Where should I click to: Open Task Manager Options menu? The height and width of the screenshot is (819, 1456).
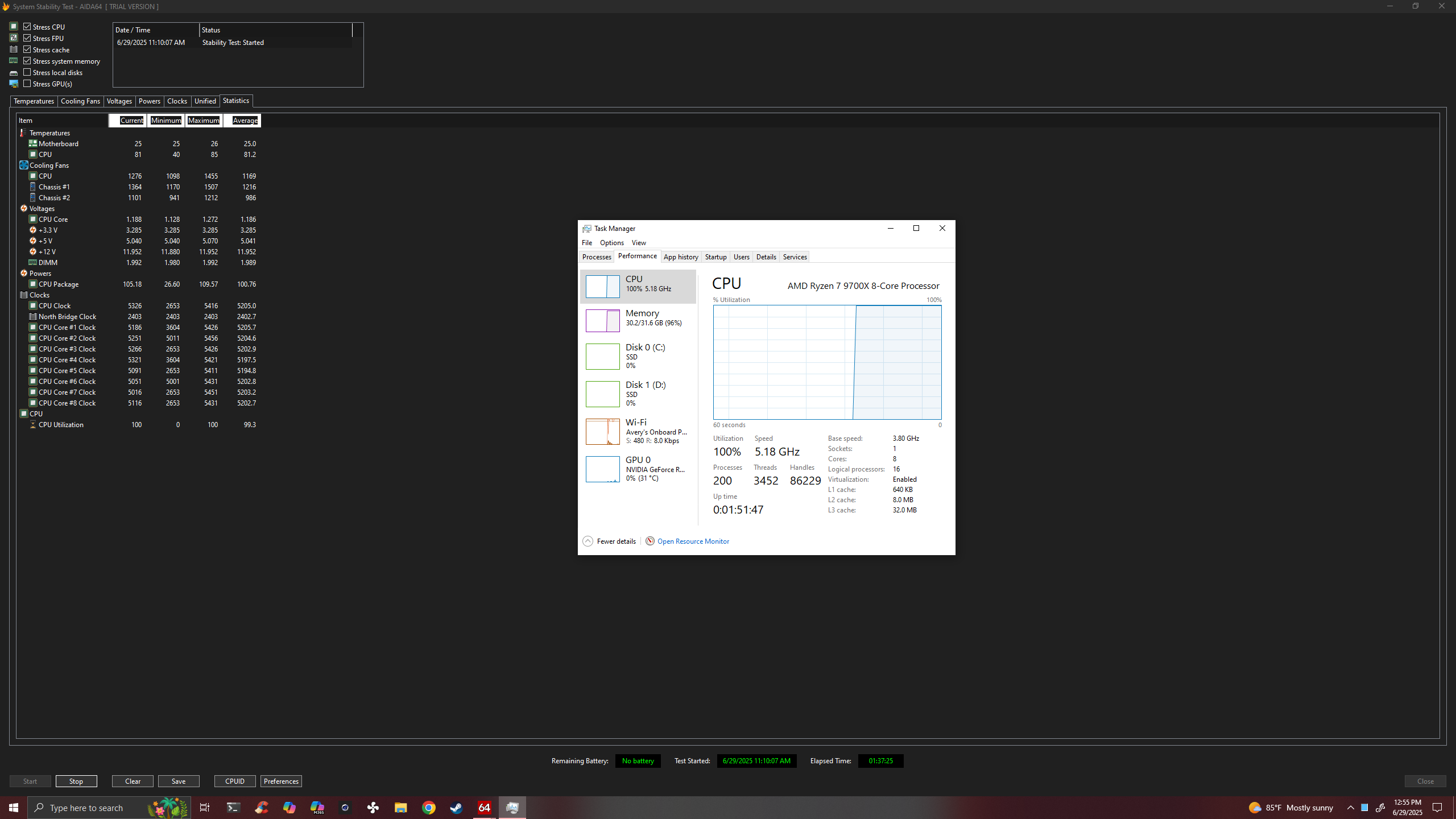pyautogui.click(x=612, y=243)
